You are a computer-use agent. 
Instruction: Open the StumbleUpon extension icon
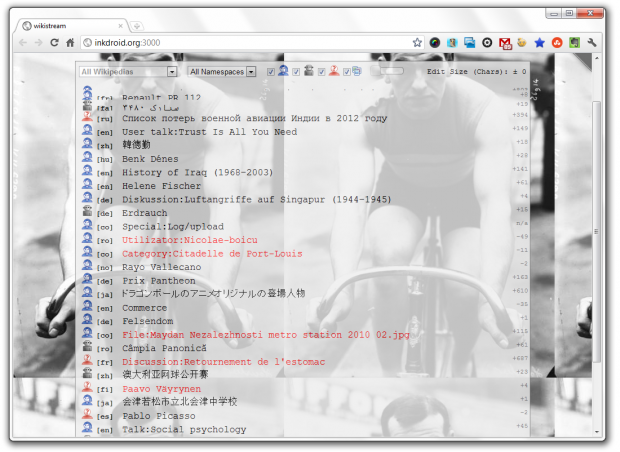(x=557, y=42)
